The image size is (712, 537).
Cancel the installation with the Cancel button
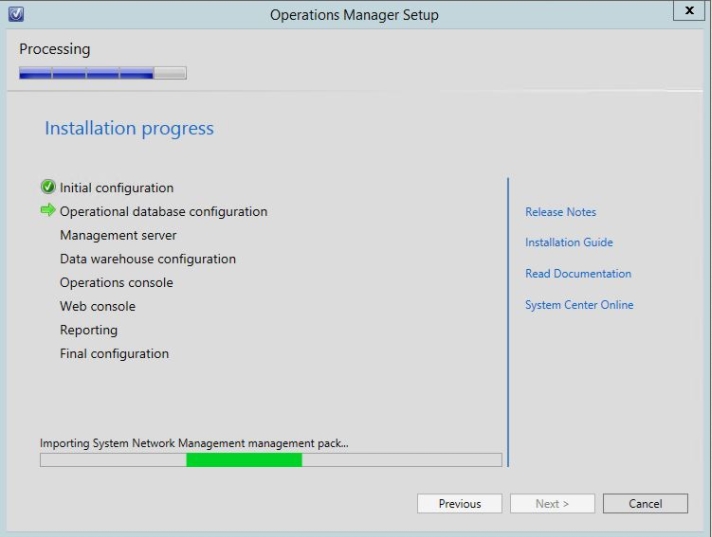[x=645, y=504]
